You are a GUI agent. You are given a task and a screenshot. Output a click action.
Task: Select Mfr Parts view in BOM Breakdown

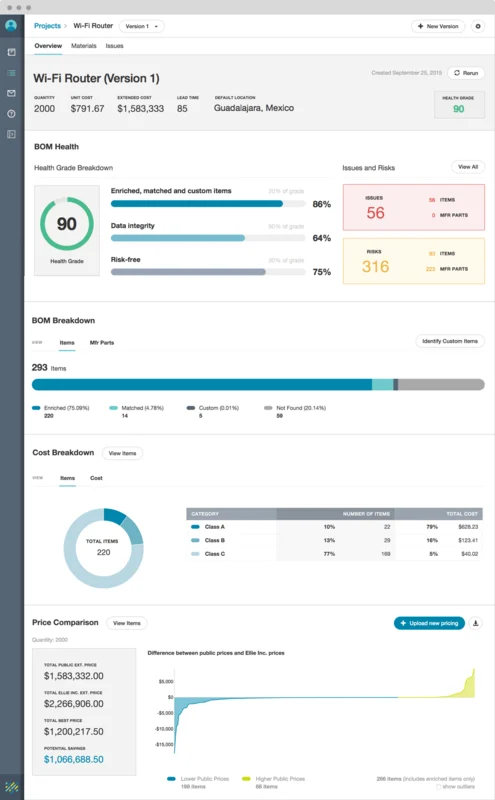click(102, 343)
